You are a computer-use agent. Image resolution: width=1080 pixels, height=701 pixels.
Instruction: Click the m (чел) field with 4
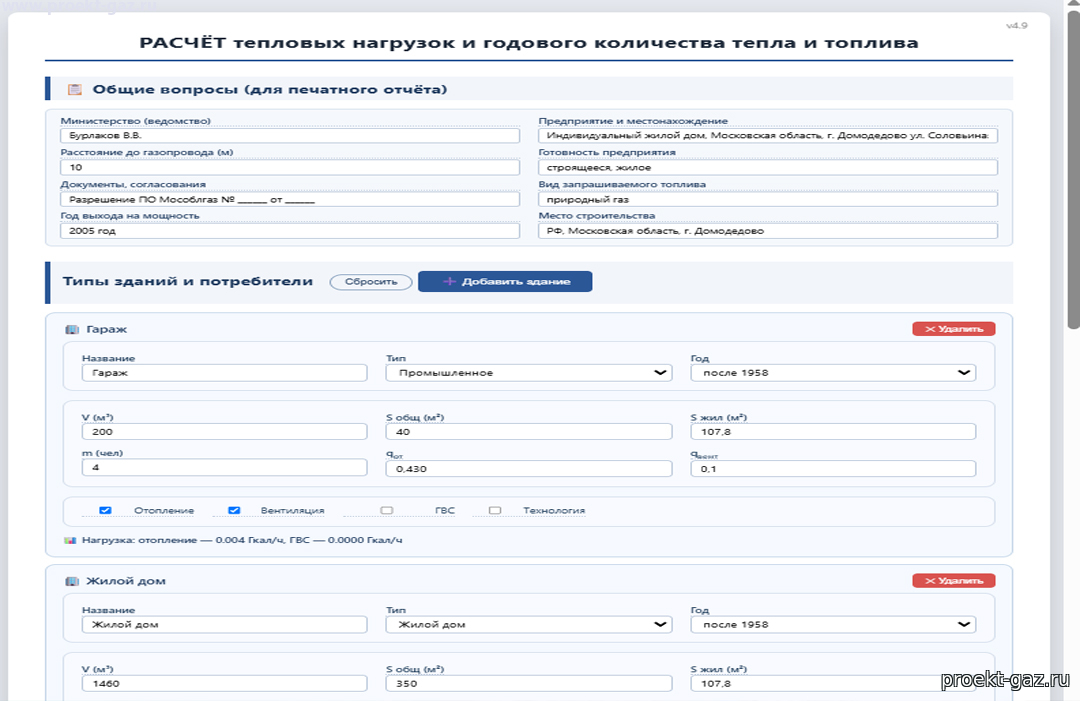(225, 468)
